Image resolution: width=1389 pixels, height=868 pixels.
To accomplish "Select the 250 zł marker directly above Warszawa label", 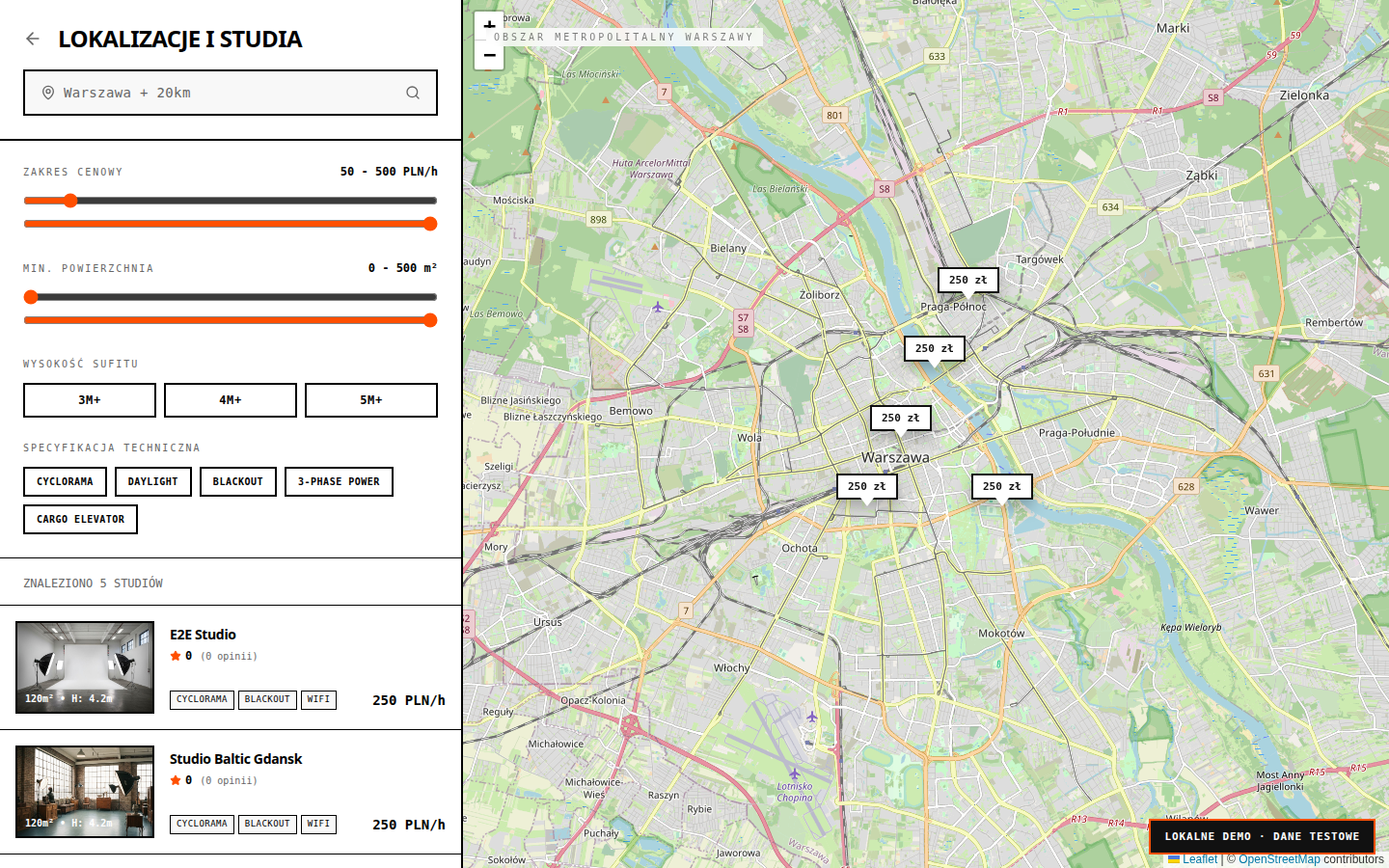I will 901,418.
